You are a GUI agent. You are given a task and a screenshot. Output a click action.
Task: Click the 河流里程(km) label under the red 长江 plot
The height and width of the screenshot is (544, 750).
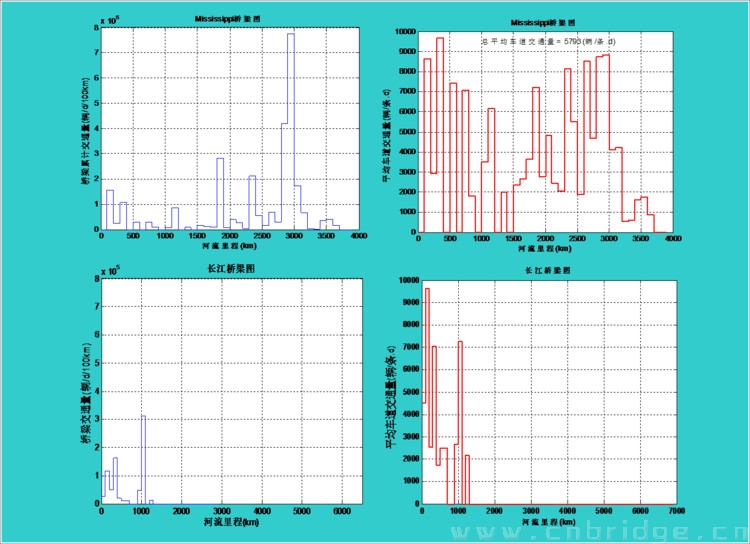[x=549, y=522]
